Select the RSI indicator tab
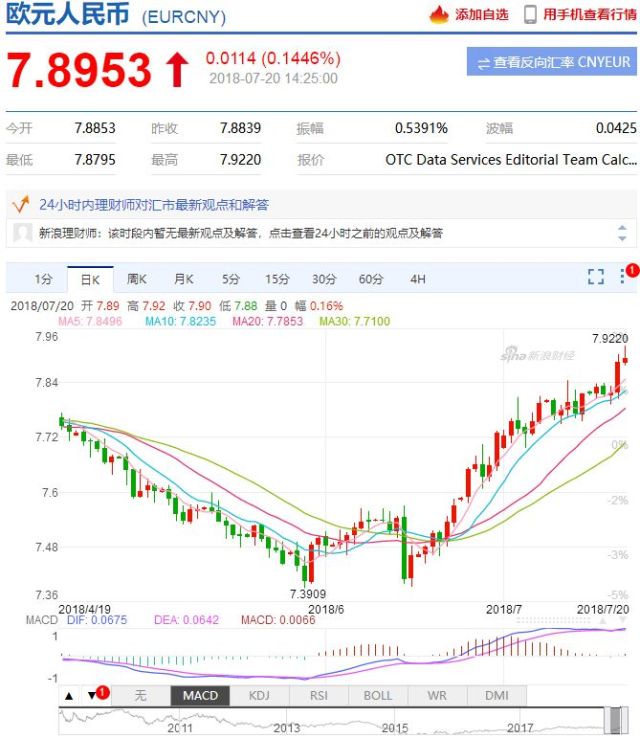The width and height of the screenshot is (640, 738). 319,695
